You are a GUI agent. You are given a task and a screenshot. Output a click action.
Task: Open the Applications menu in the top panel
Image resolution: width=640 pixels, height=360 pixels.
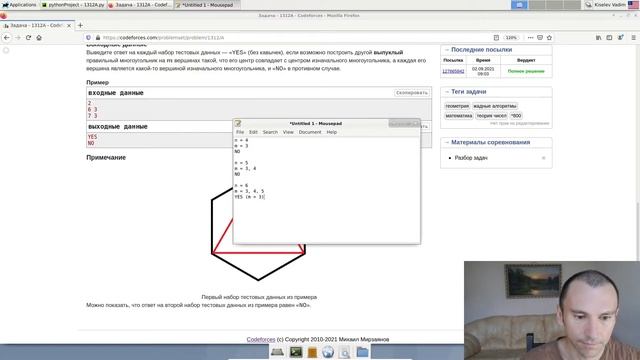19,5
